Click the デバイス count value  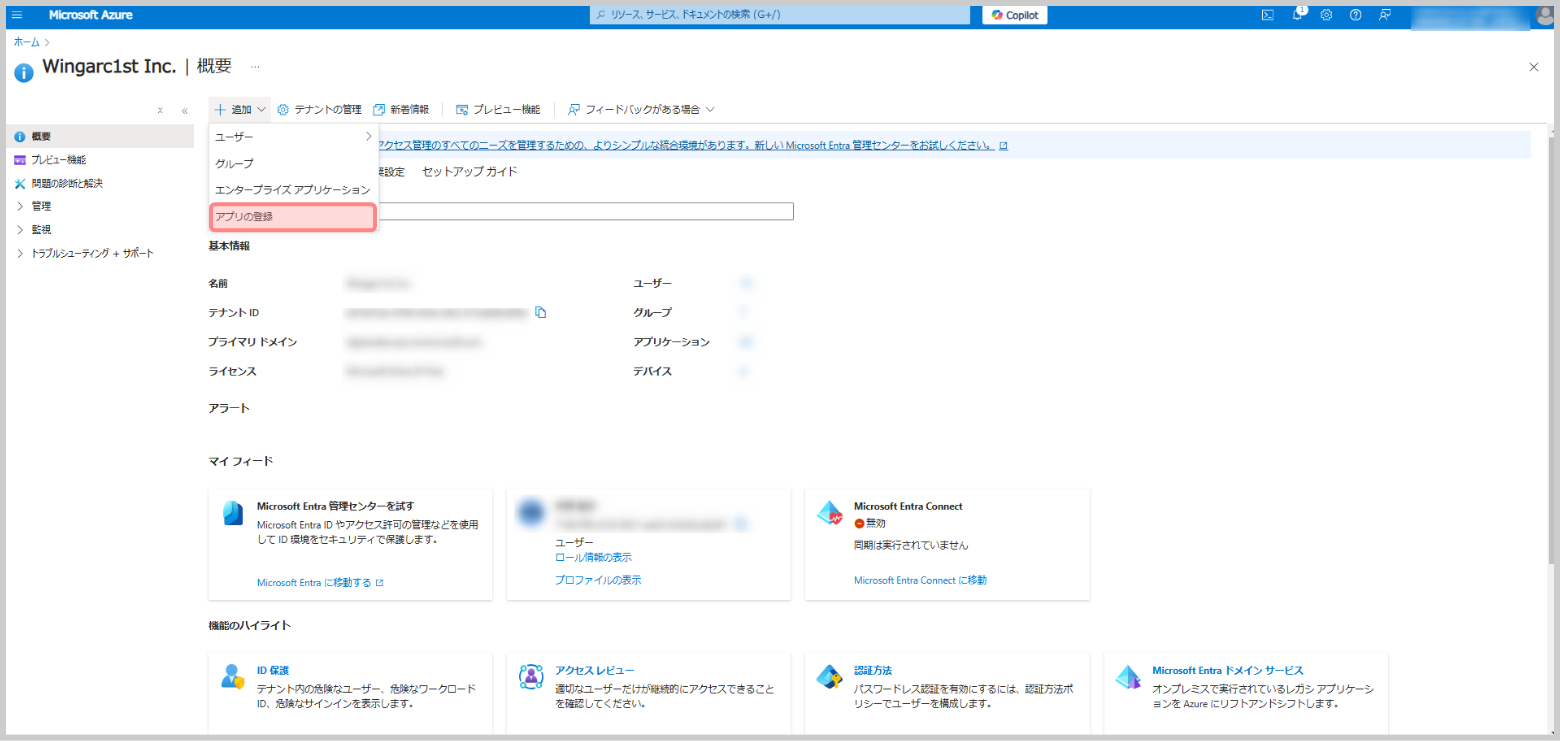[x=743, y=371]
